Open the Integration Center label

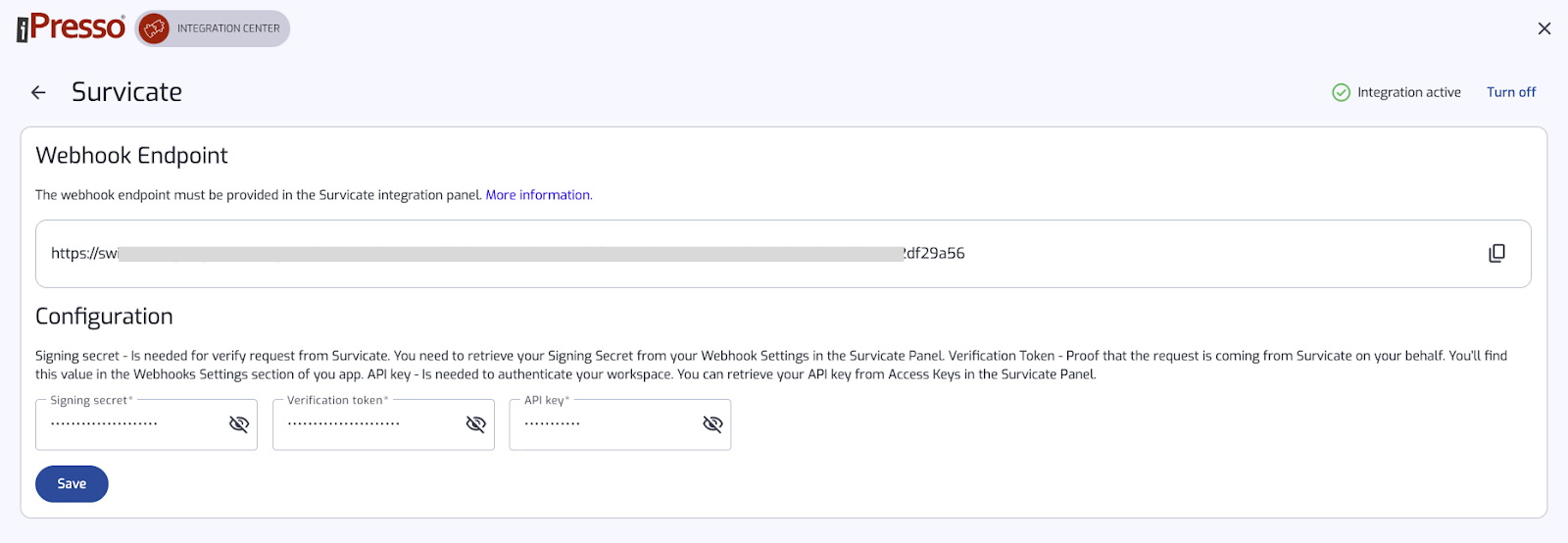[x=228, y=28]
